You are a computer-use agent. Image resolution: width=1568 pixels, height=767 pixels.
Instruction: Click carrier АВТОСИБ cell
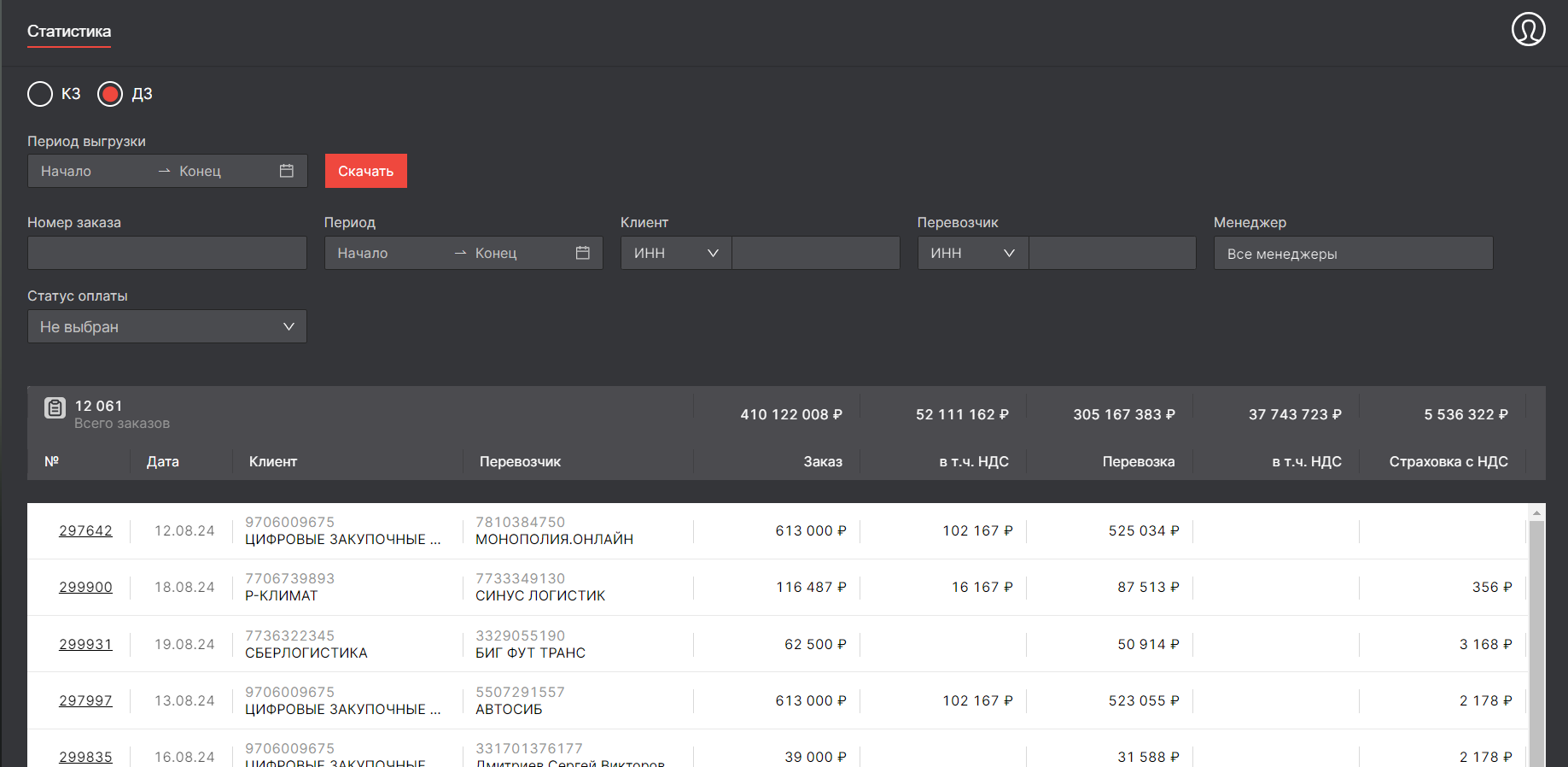[x=509, y=709]
